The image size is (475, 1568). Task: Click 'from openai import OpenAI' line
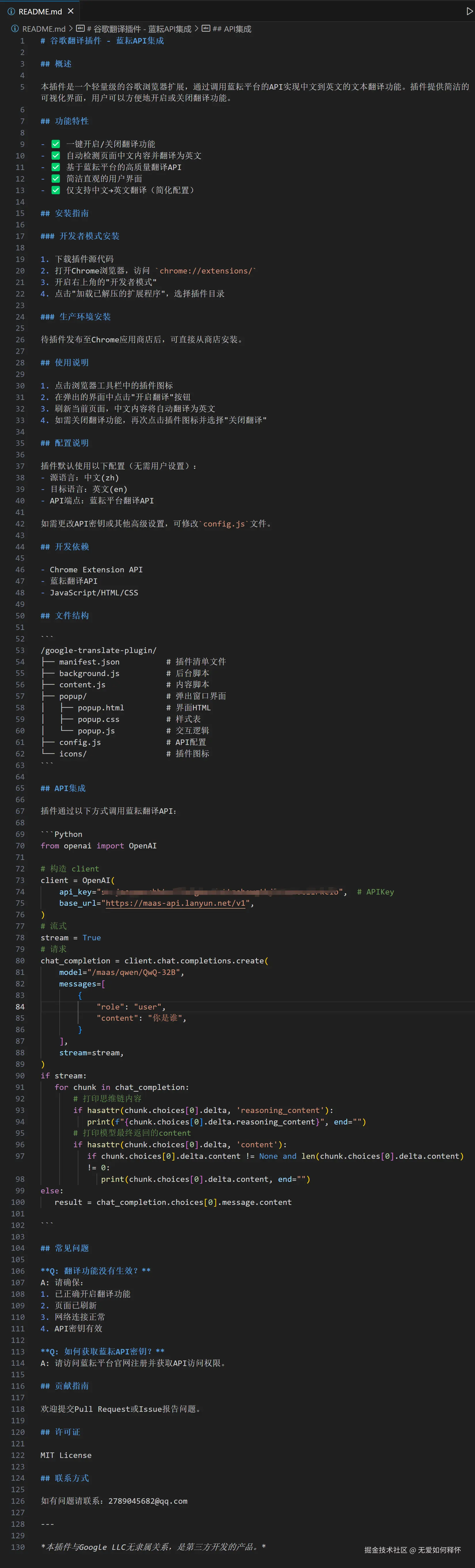(99, 846)
